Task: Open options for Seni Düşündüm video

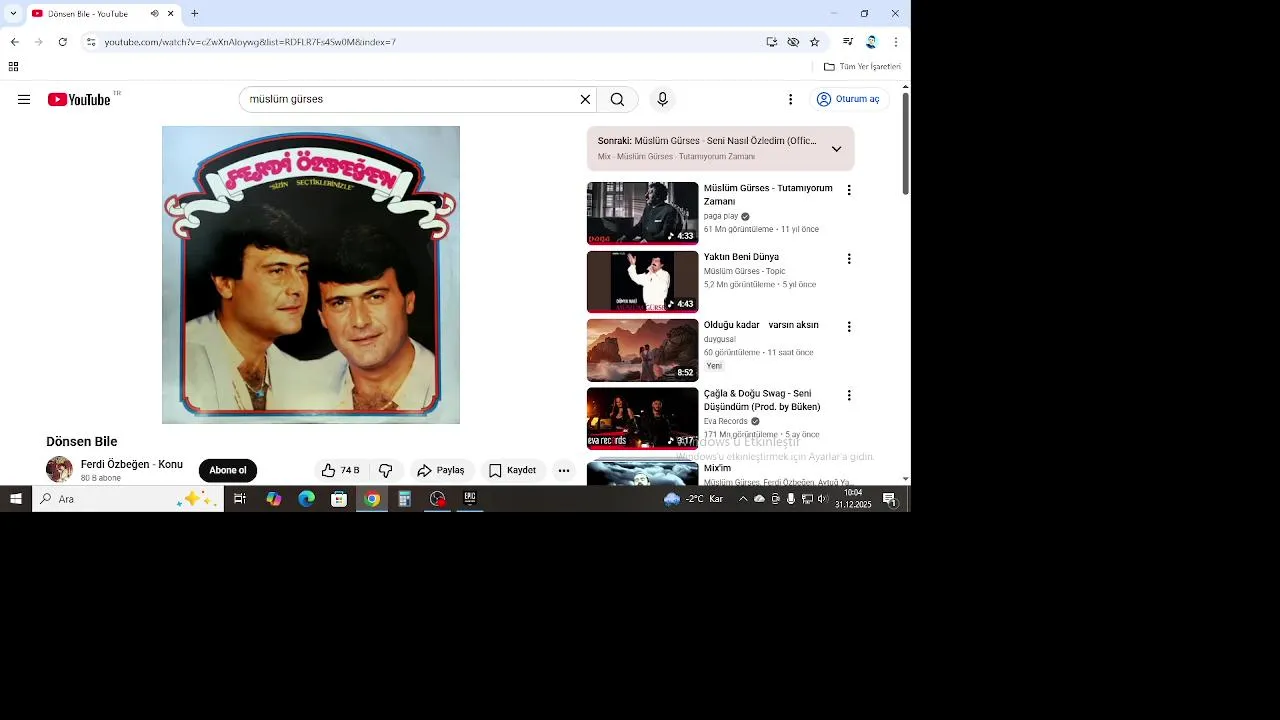Action: pos(849,396)
